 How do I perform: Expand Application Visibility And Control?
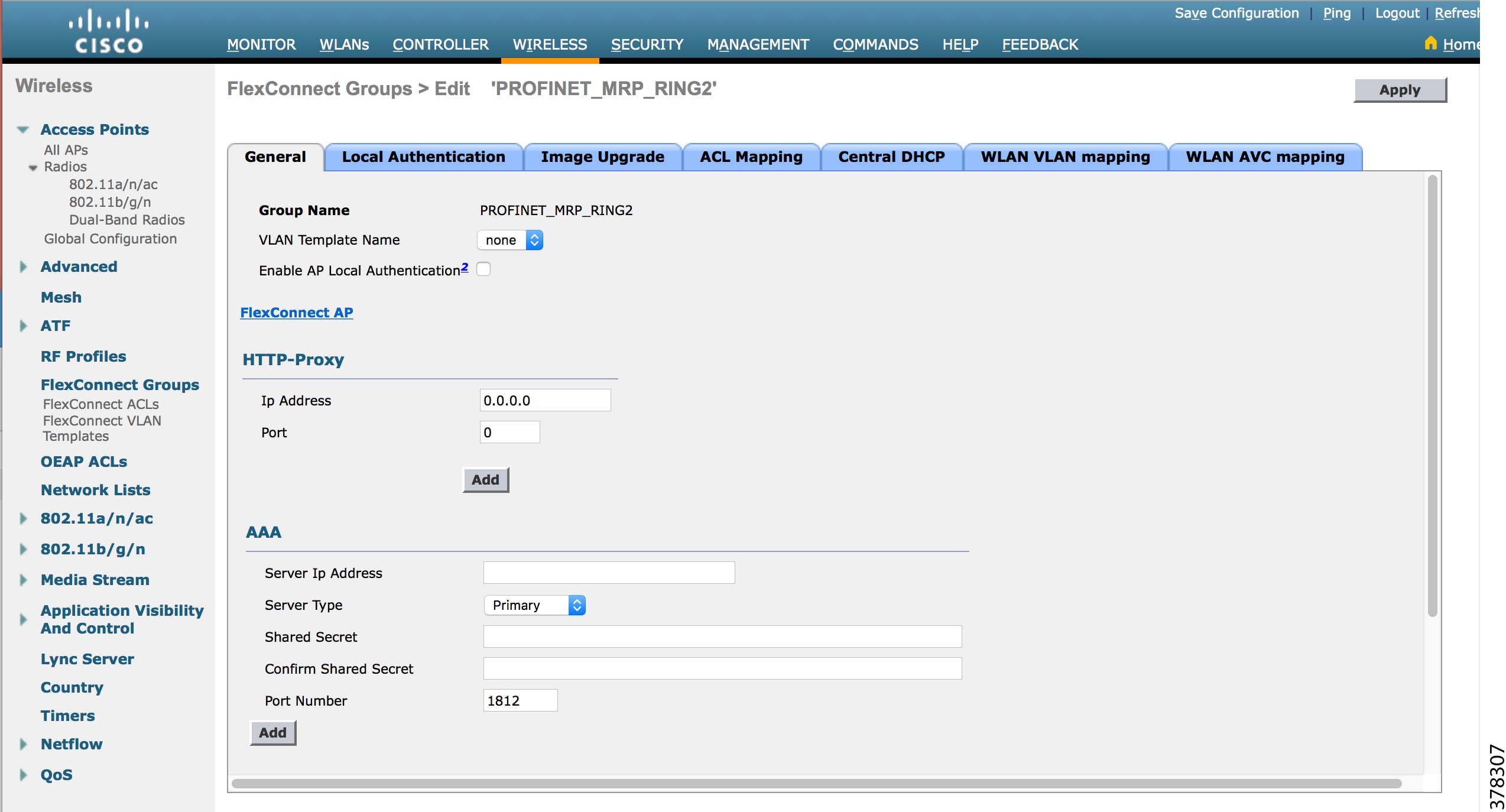click(23, 619)
